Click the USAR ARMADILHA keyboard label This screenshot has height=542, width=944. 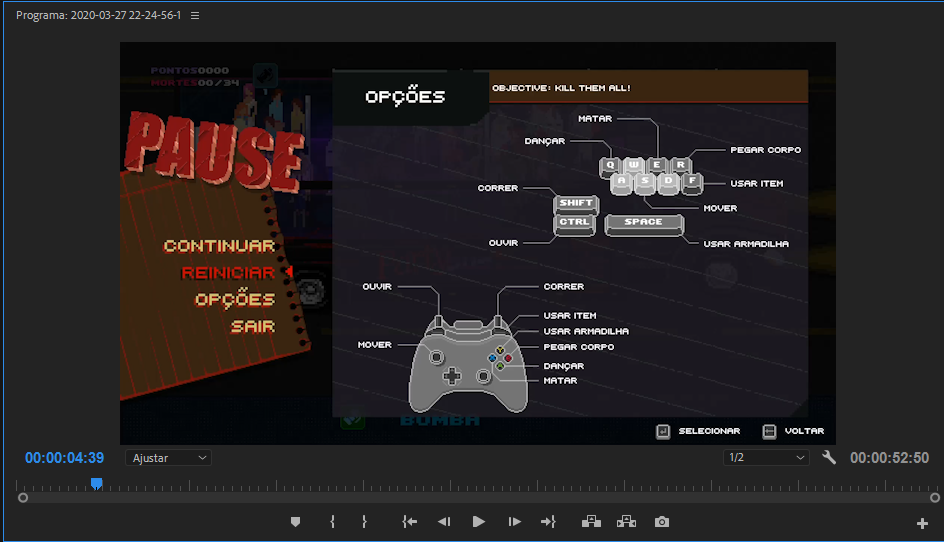click(746, 244)
